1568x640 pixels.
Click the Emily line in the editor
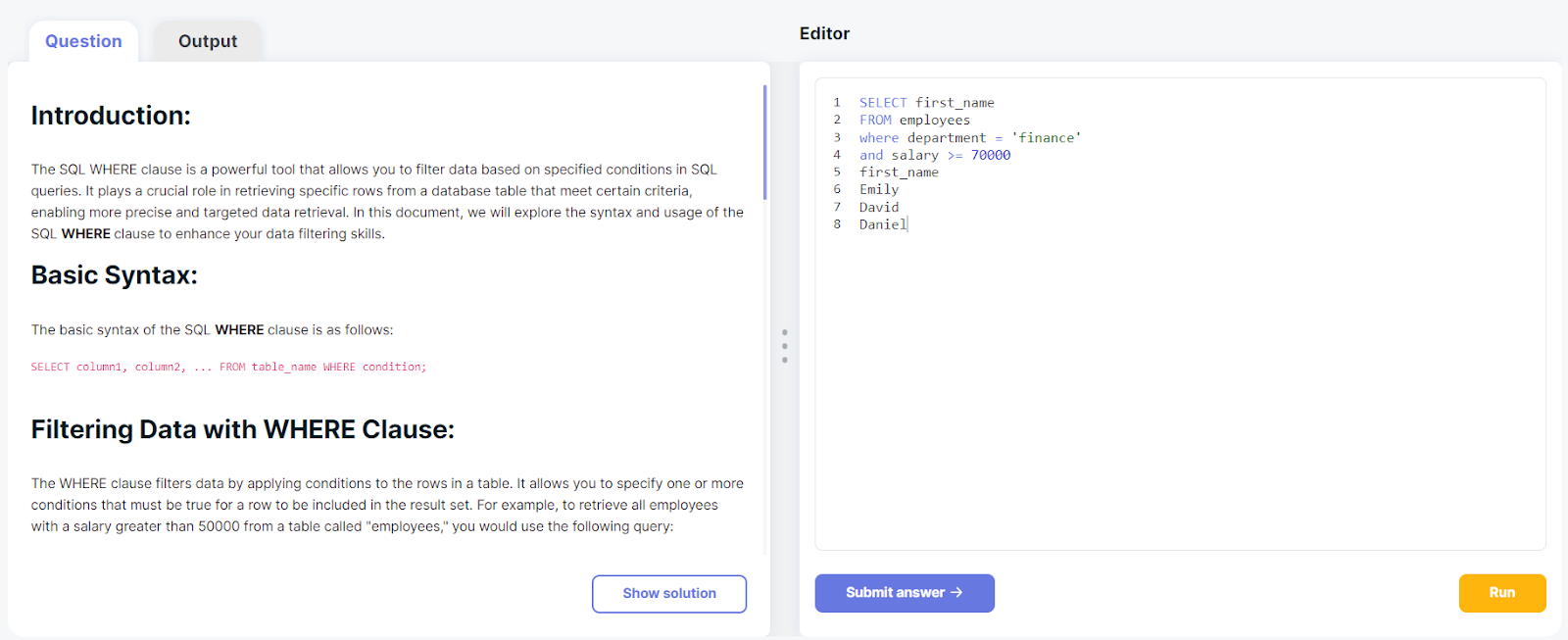878,190
